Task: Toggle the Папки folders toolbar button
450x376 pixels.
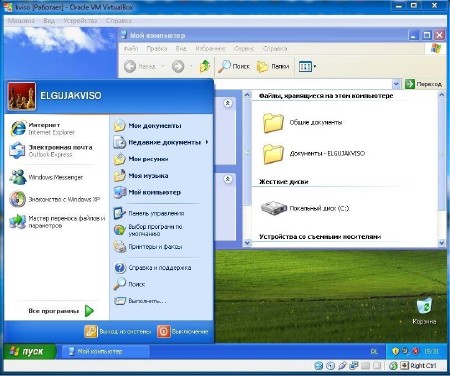Action: tap(273, 67)
